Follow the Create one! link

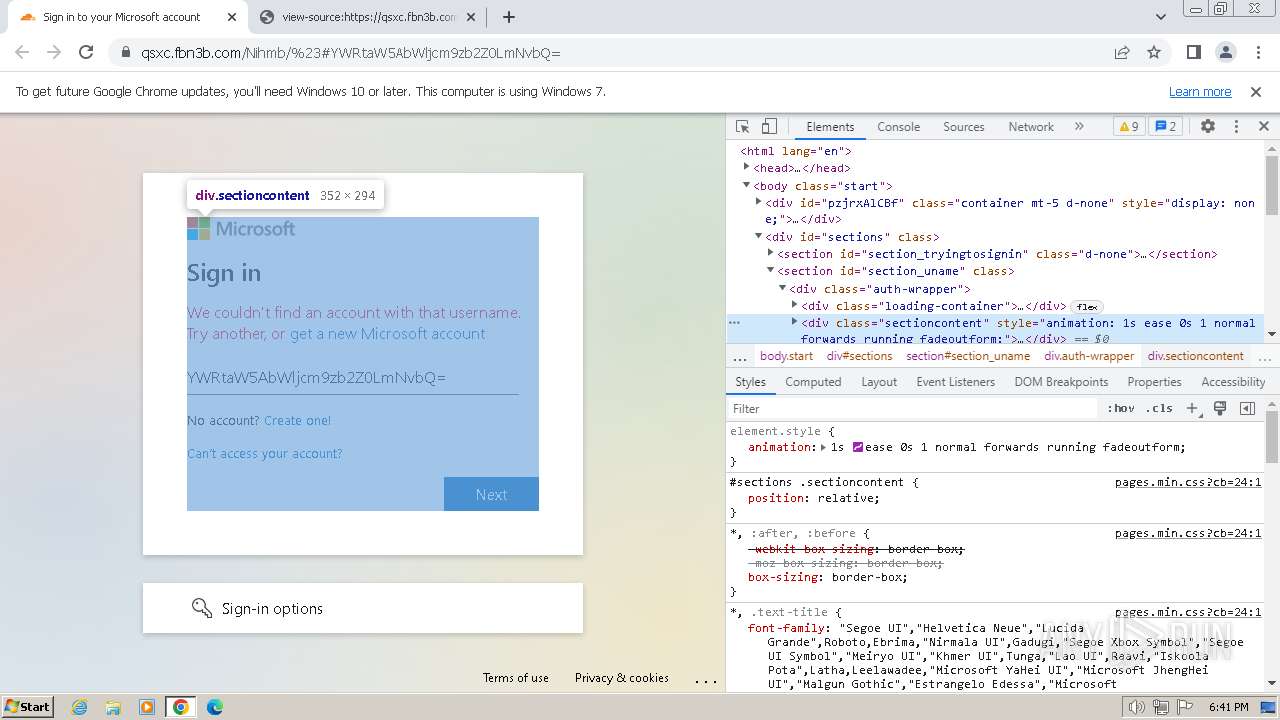coord(297,421)
